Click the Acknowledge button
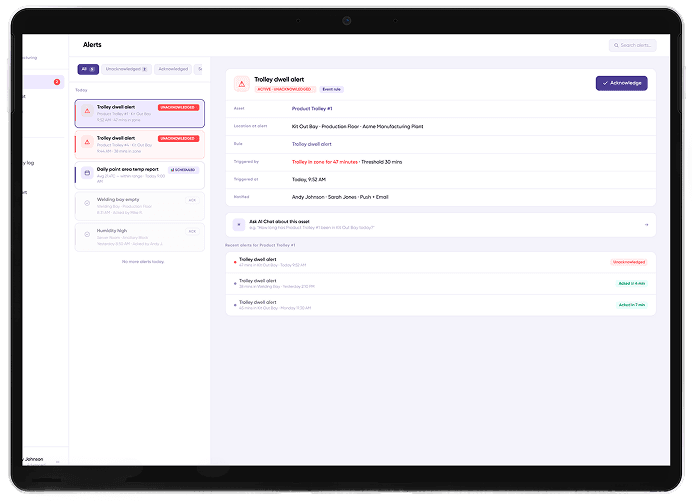The image size is (692, 504). click(621, 83)
